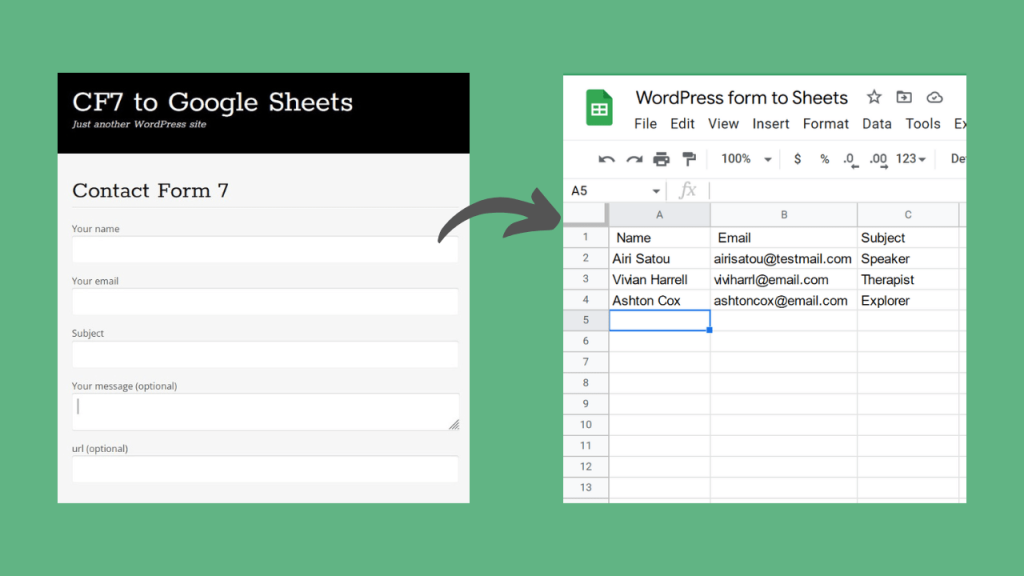Click the move to folder icon

click(x=904, y=97)
